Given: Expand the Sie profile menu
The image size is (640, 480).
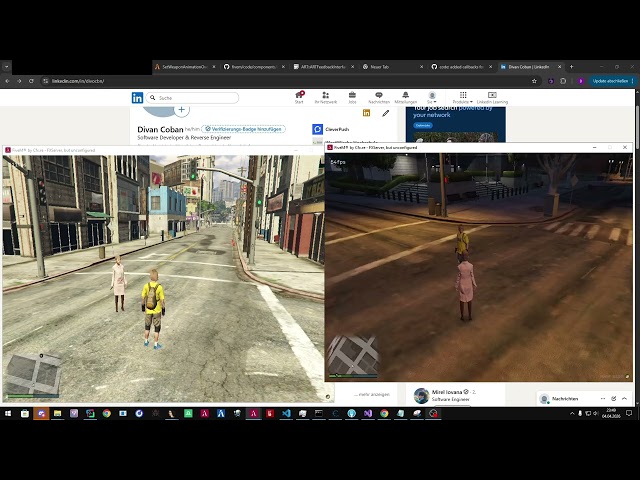Looking at the screenshot, I should tap(432, 98).
